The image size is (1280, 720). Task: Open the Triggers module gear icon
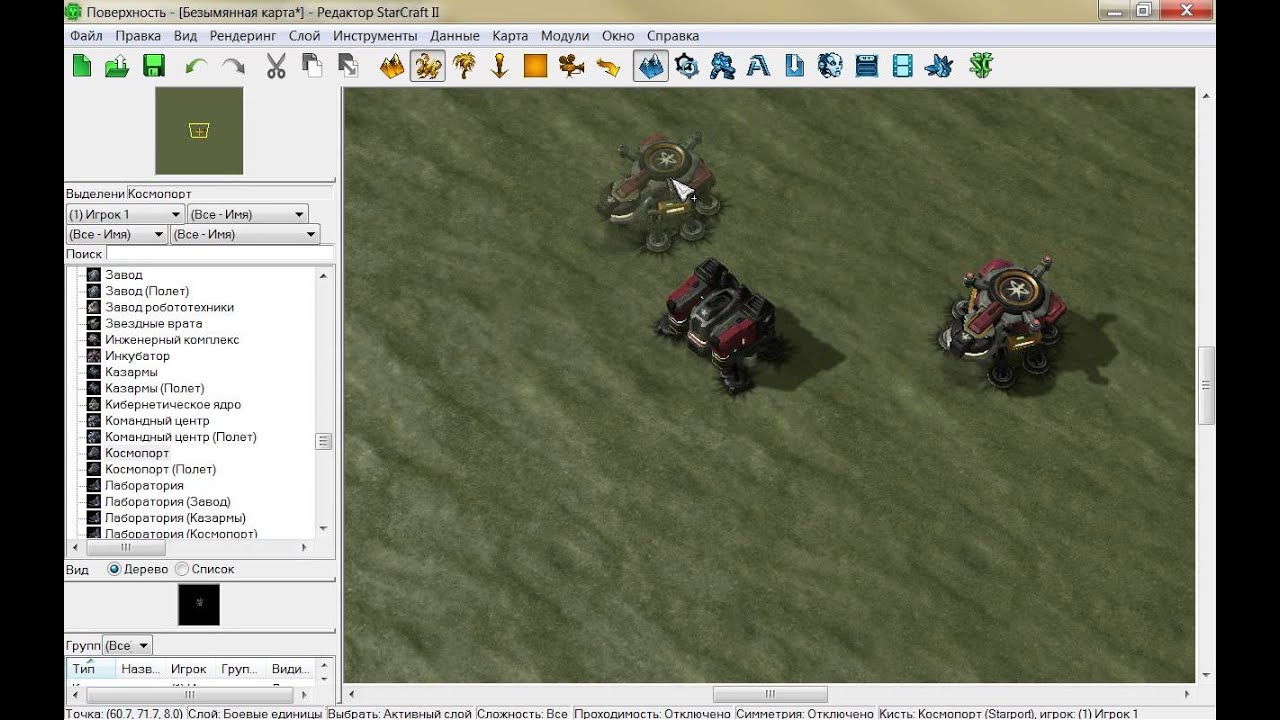point(687,67)
